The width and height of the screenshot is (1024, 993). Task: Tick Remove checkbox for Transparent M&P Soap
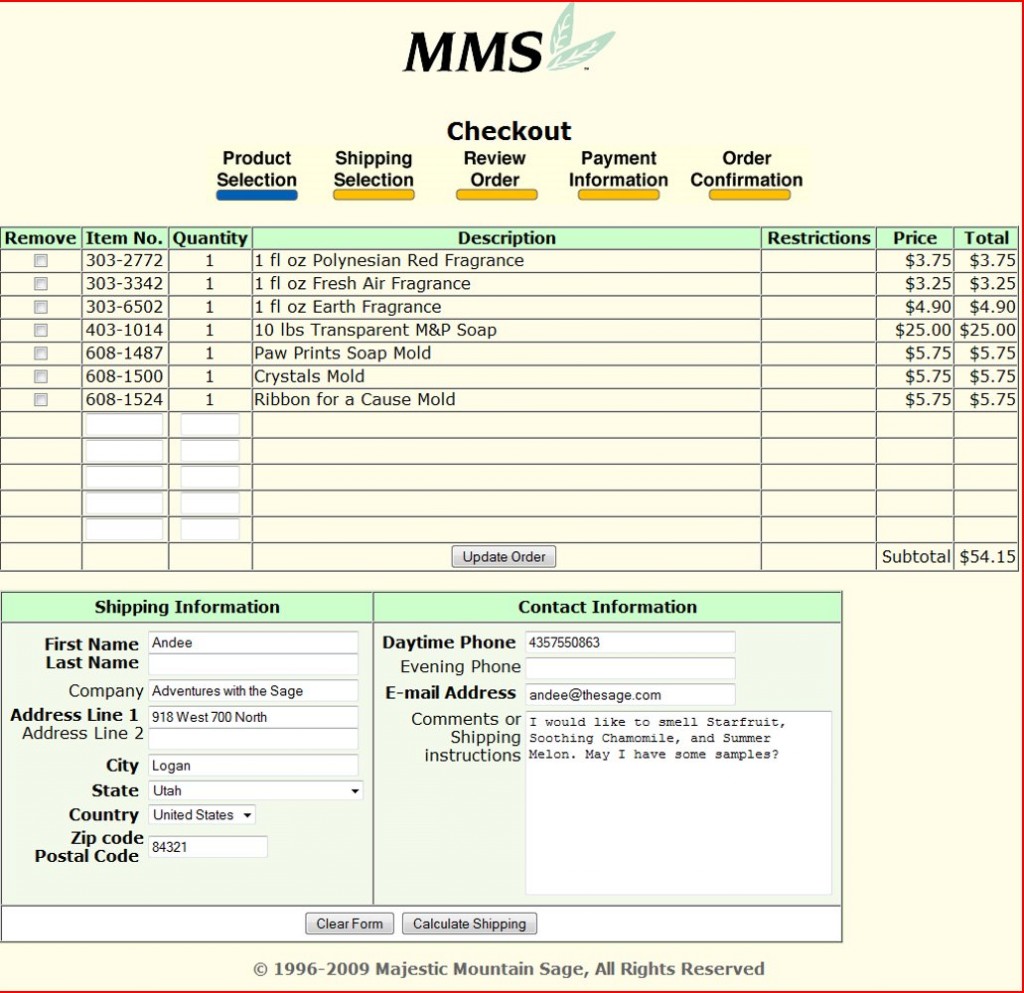pos(41,330)
